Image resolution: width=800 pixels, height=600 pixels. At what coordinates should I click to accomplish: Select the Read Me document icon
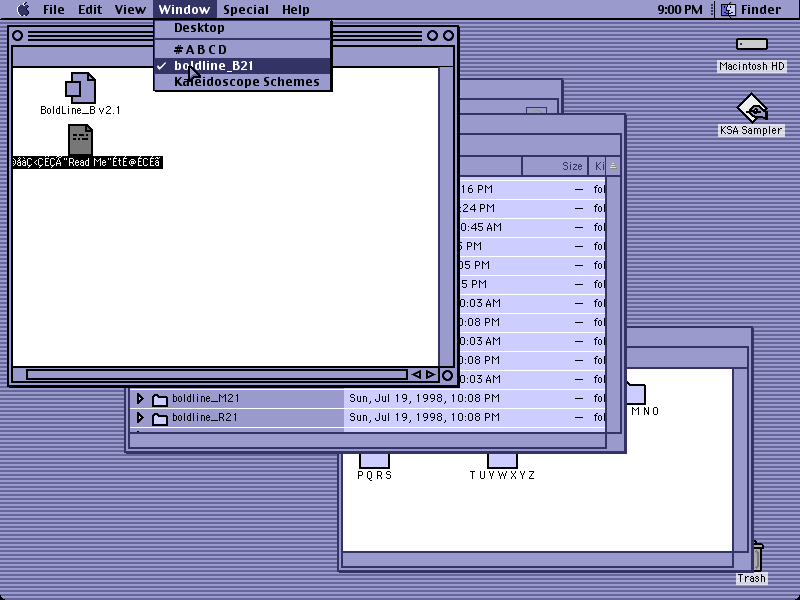81,139
